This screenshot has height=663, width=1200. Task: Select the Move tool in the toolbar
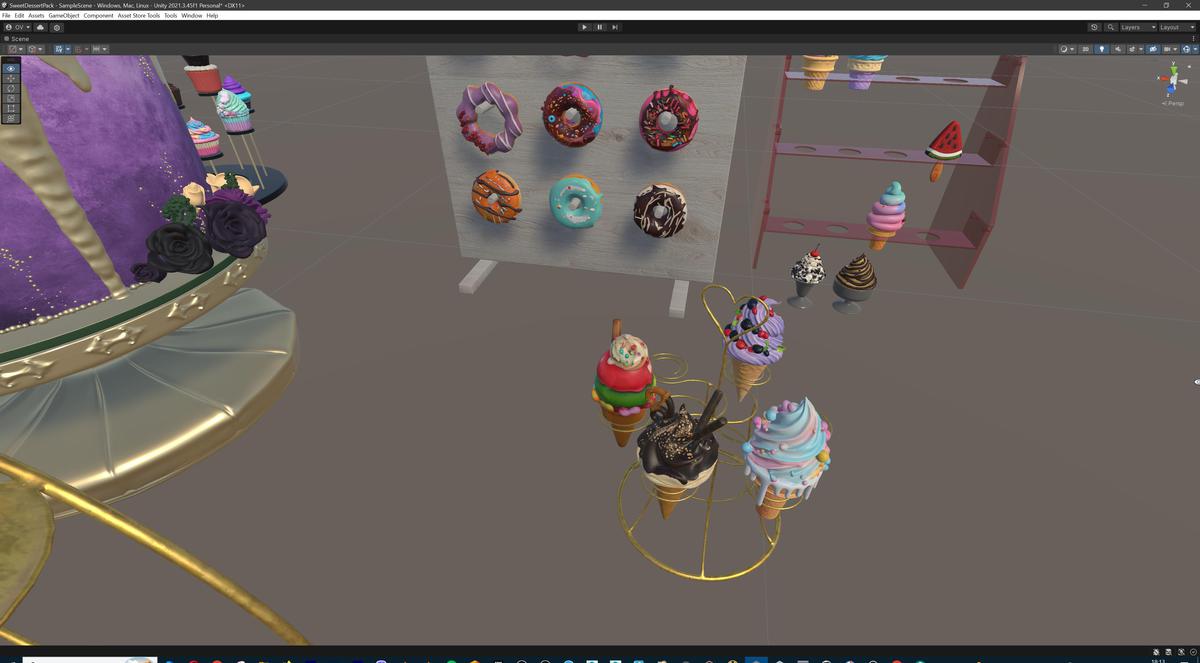pos(10,78)
